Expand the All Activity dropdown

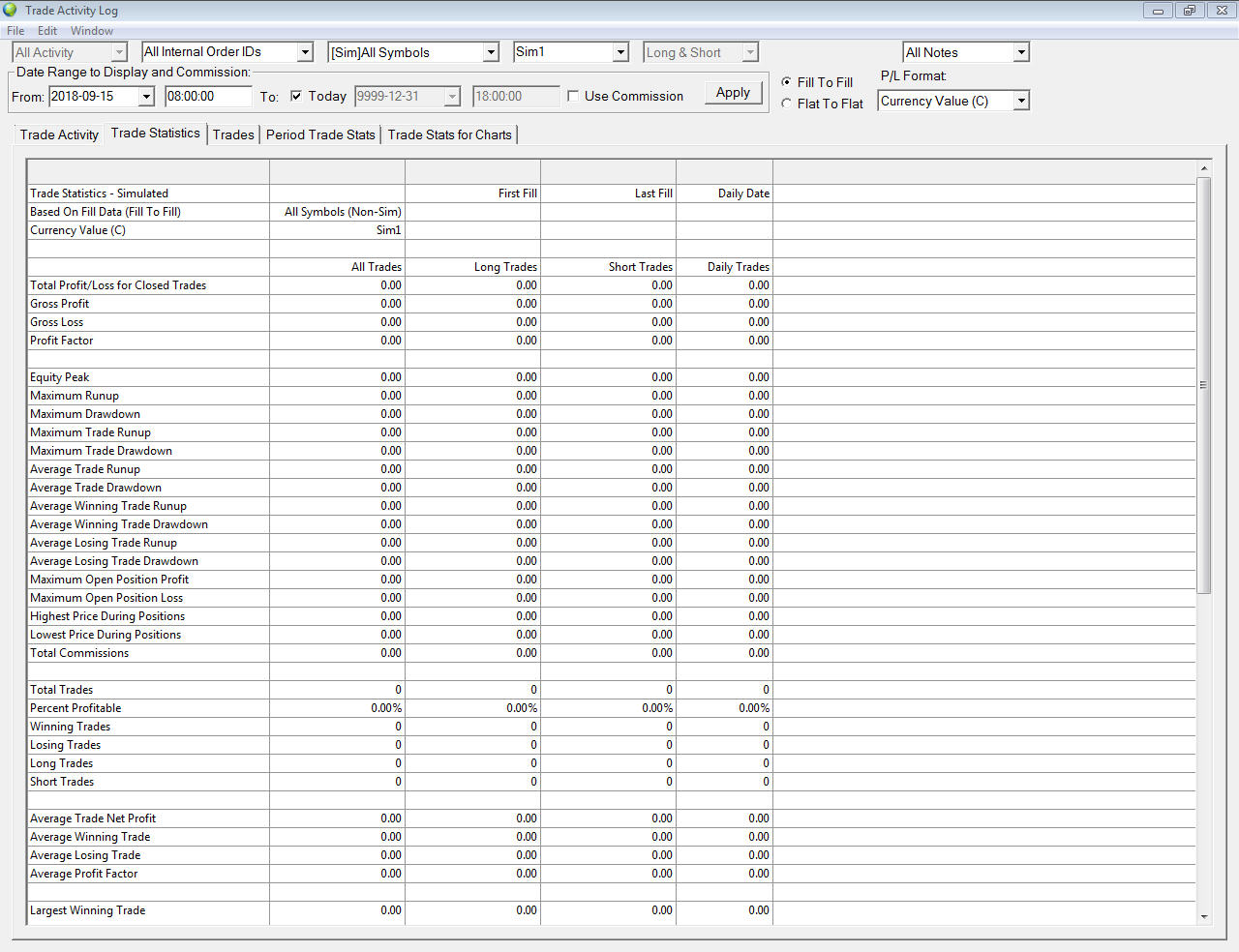click(119, 52)
